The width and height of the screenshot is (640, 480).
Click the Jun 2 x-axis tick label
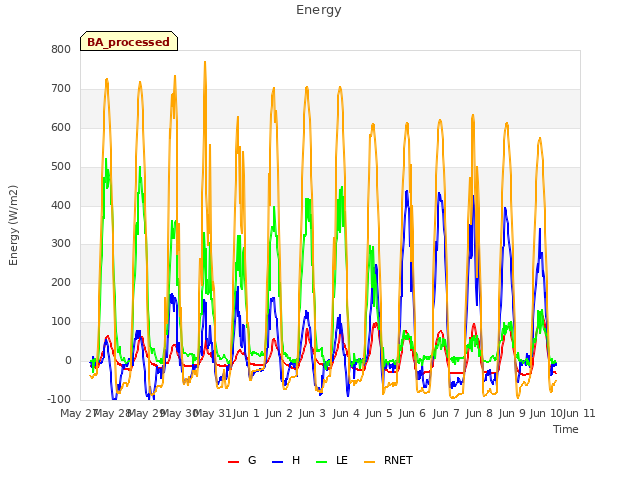pos(279,413)
